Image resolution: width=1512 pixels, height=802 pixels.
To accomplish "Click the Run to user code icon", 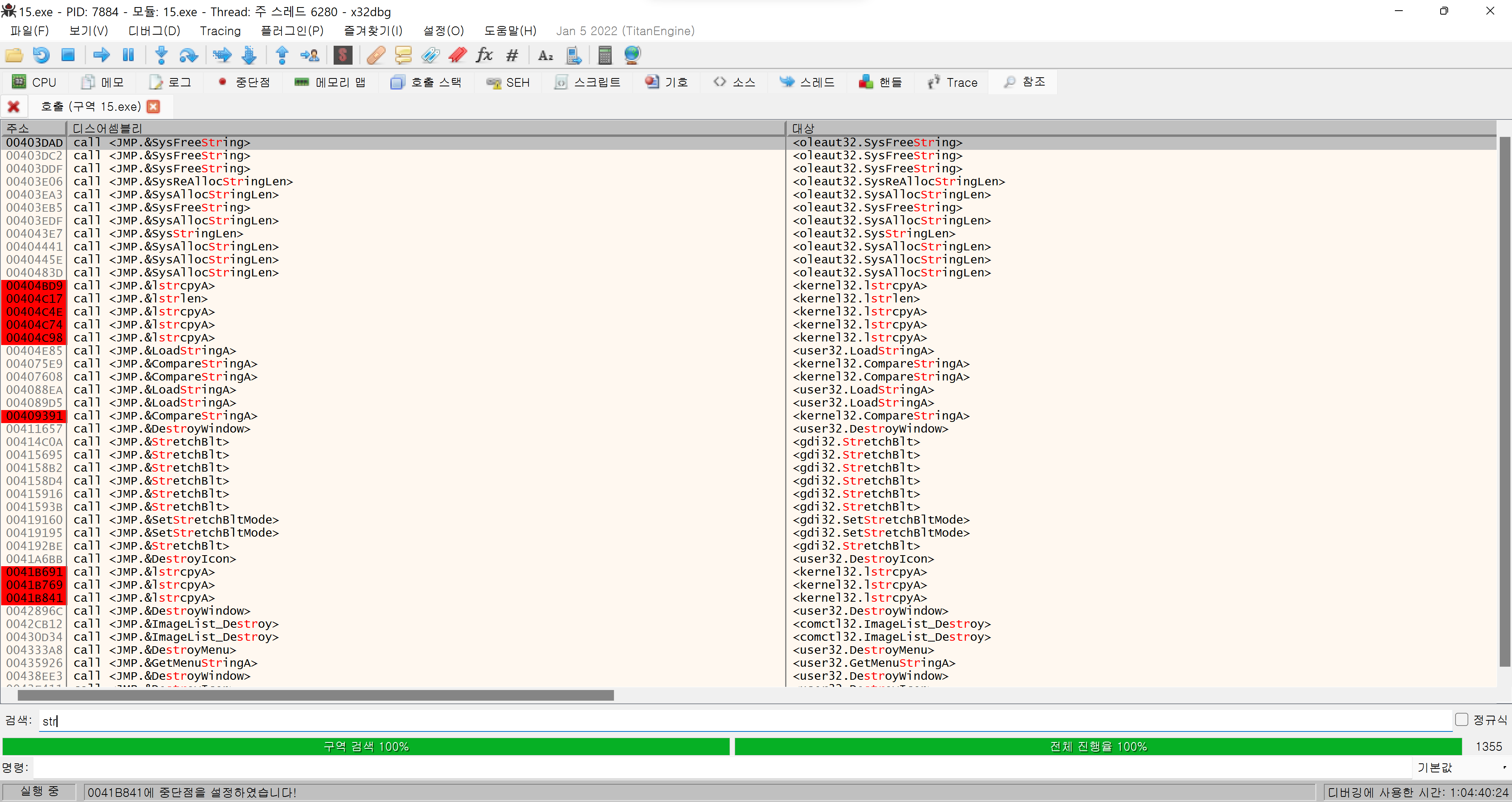I will [x=309, y=55].
